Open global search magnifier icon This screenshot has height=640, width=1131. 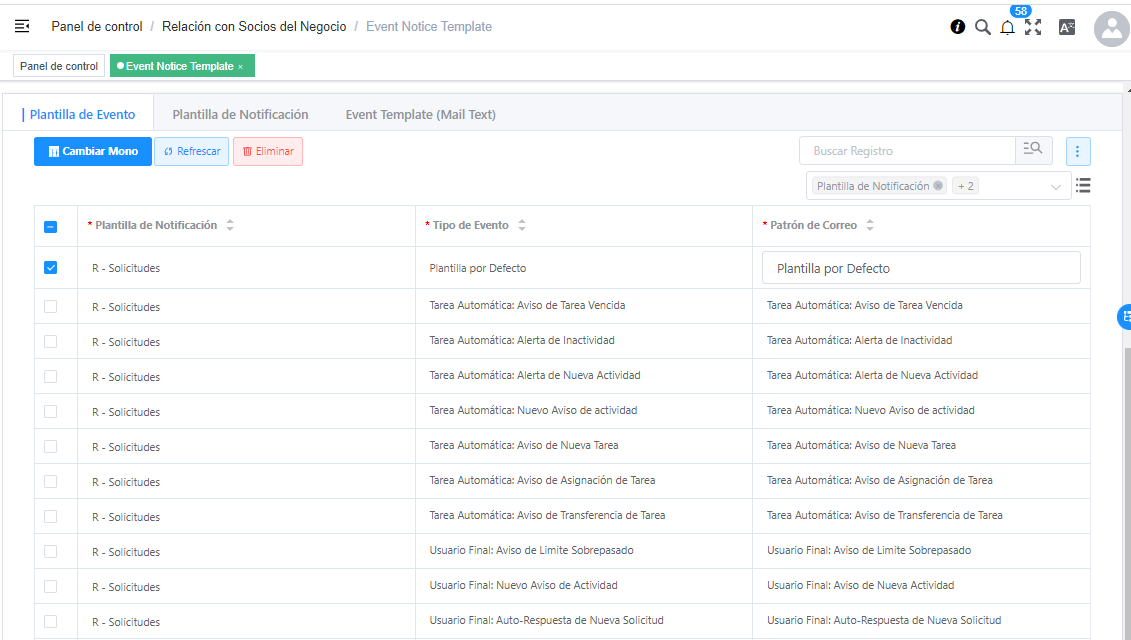coord(983,27)
